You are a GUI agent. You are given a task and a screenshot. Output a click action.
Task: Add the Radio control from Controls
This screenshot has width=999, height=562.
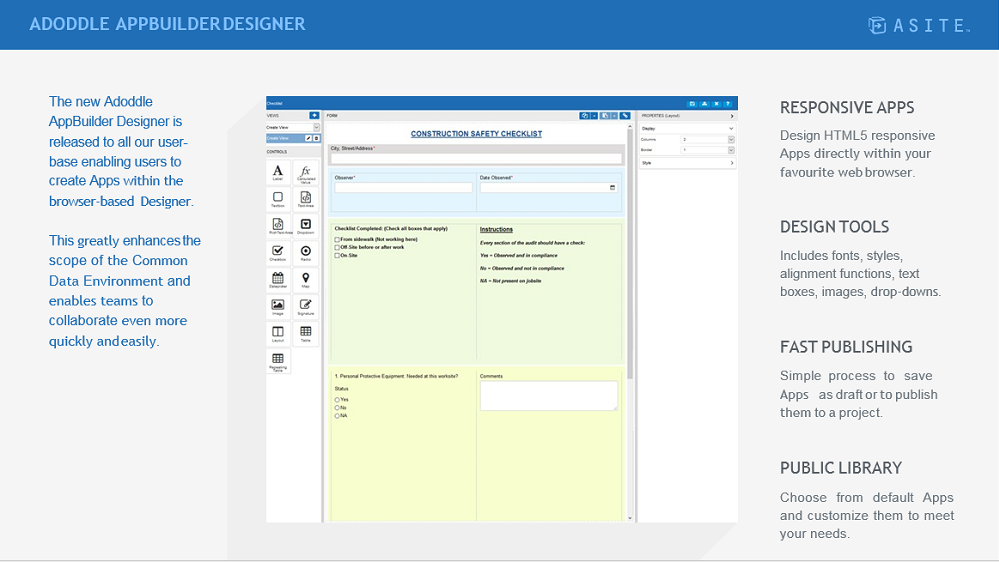click(x=306, y=253)
